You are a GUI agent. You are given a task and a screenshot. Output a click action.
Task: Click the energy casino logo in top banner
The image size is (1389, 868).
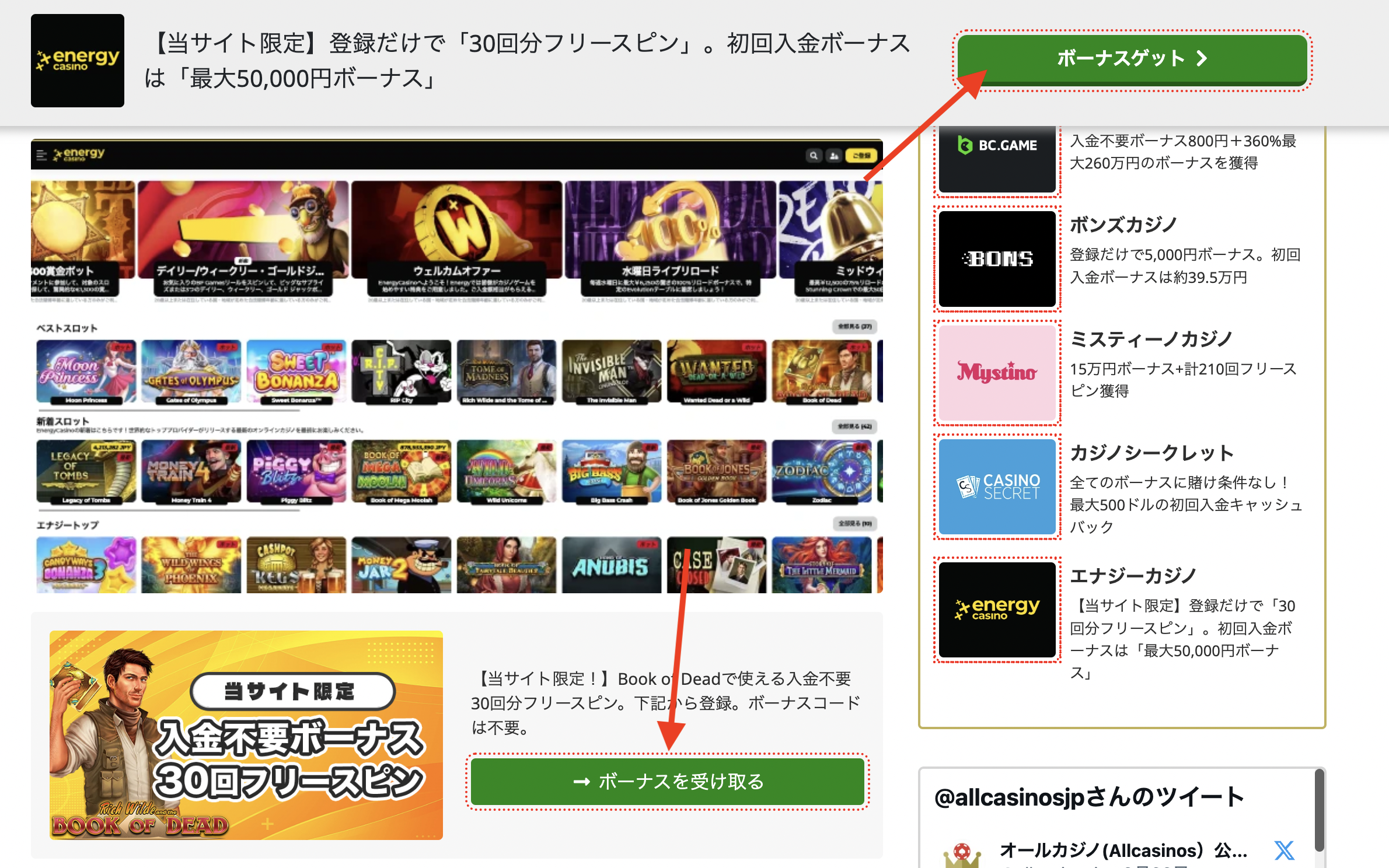point(78,61)
